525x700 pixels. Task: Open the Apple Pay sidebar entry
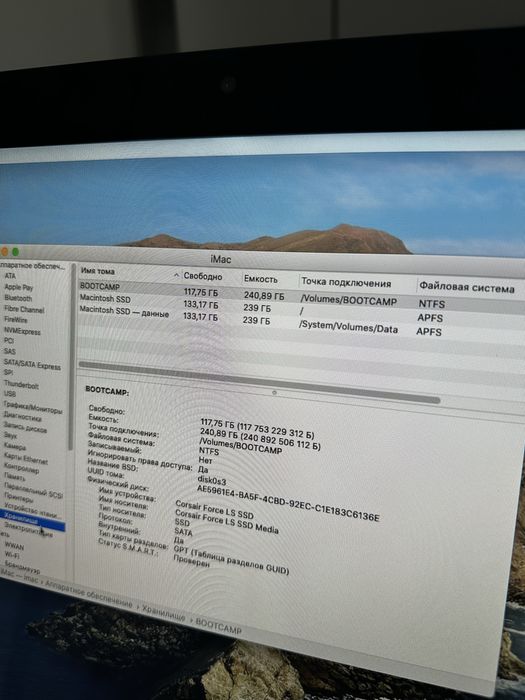pyautogui.click(x=19, y=287)
